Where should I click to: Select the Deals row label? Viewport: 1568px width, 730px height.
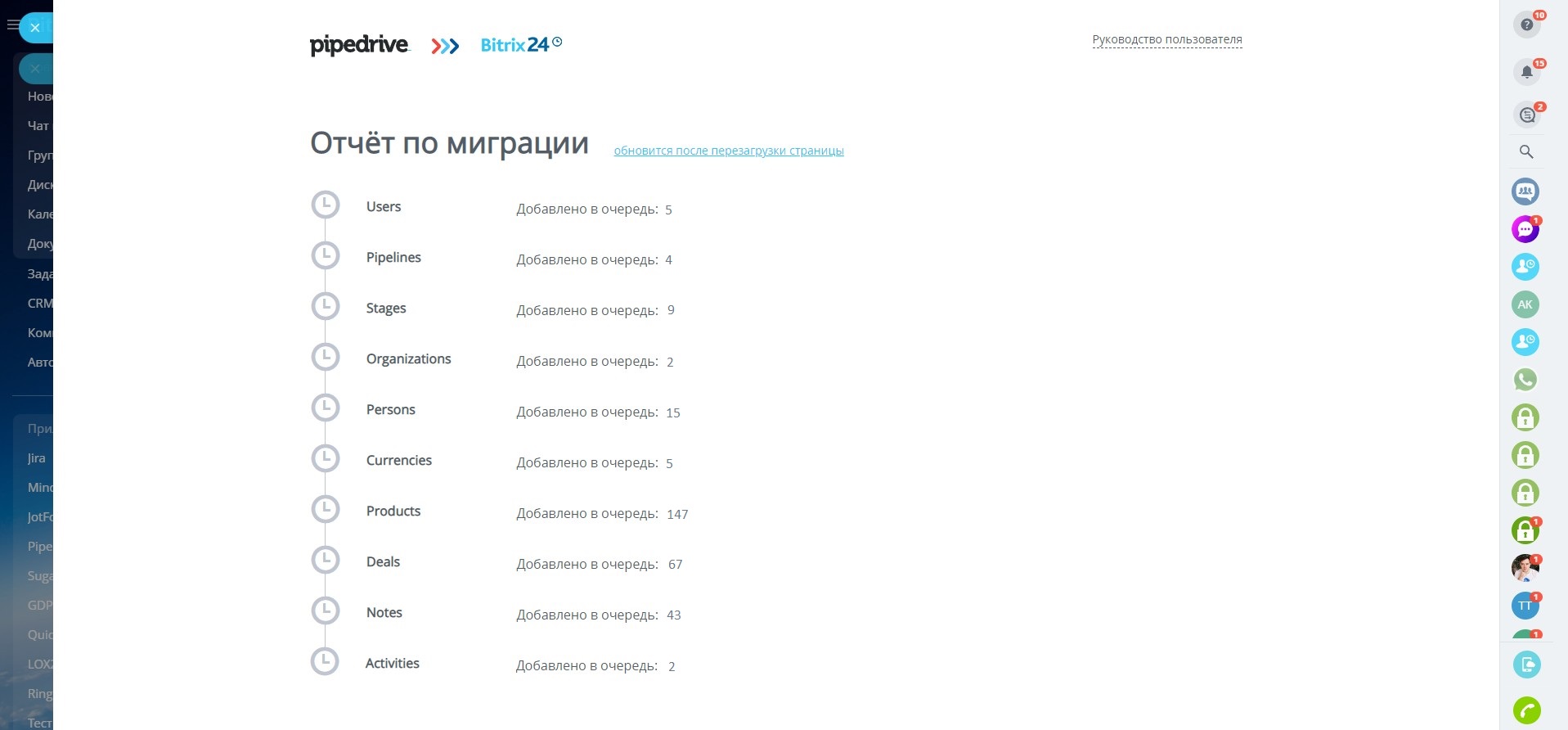point(383,561)
